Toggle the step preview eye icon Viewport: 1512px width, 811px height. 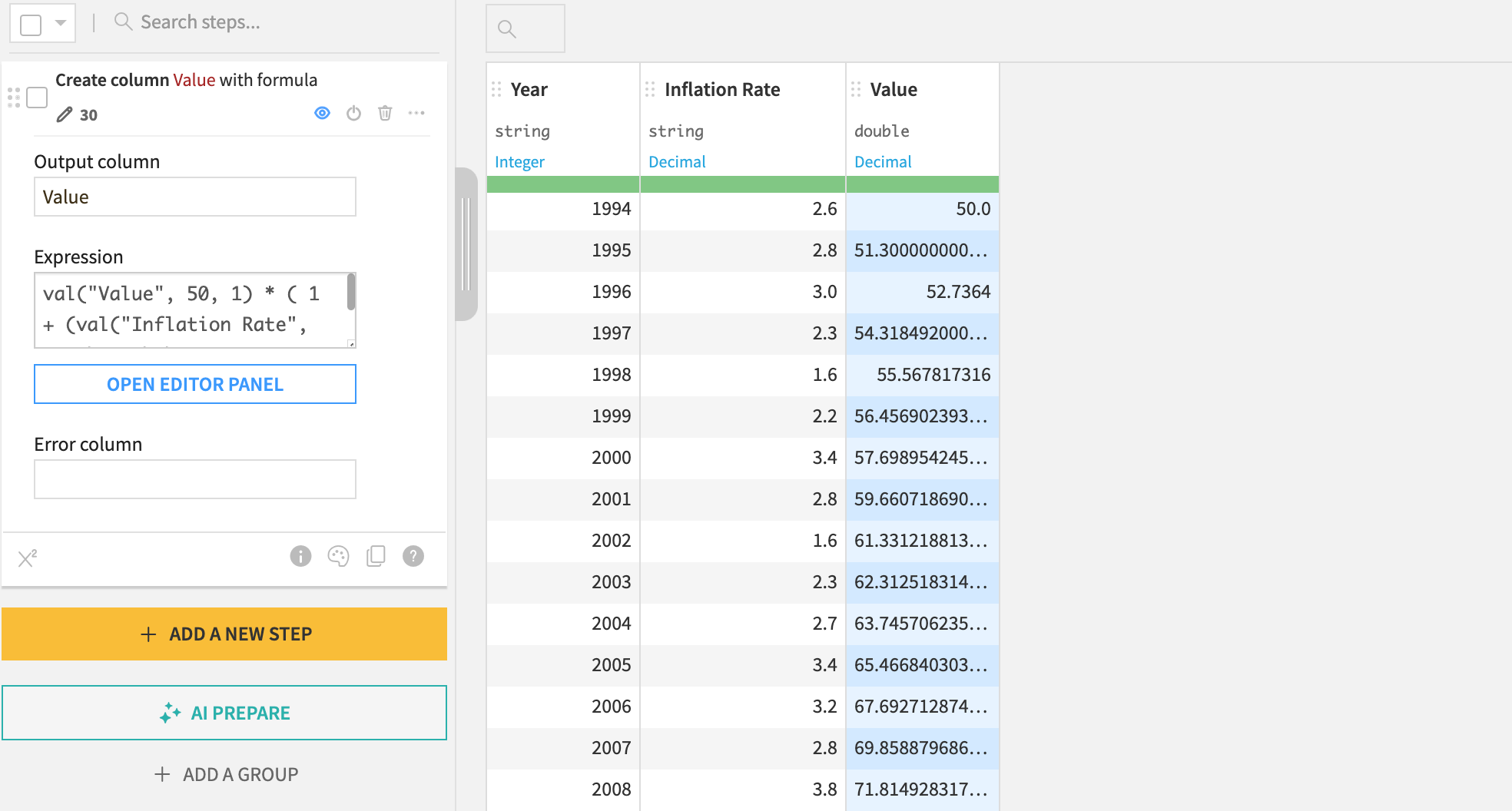[322, 114]
